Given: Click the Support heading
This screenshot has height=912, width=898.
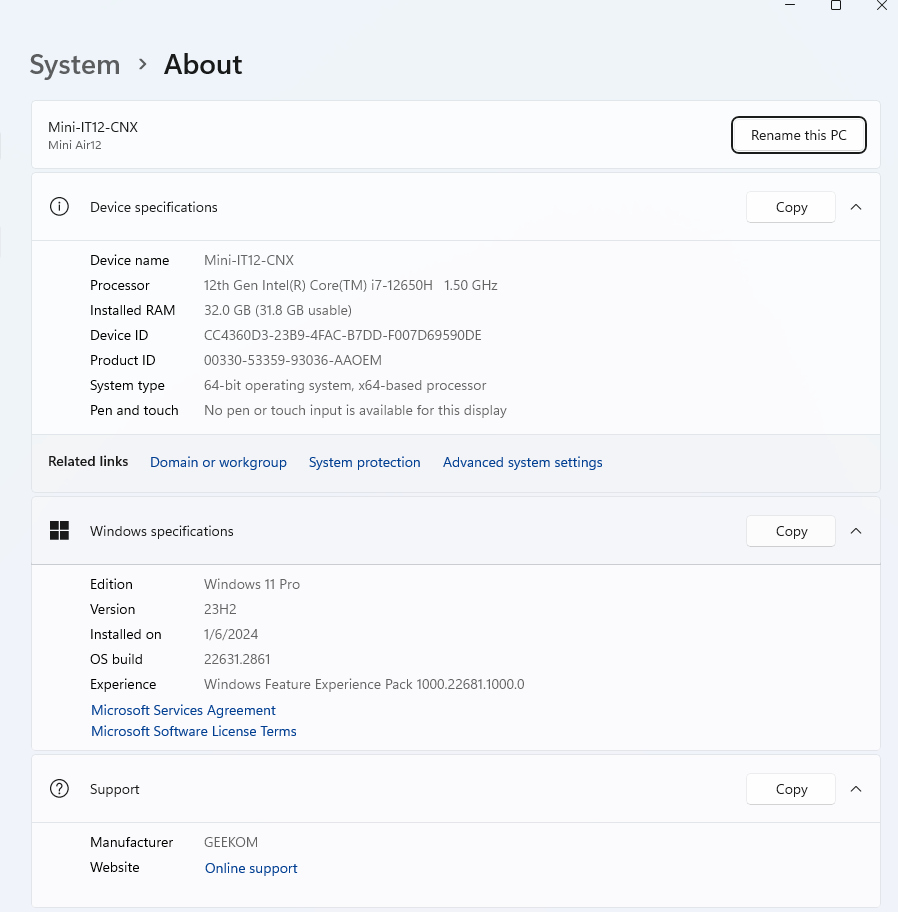Looking at the screenshot, I should point(115,789).
